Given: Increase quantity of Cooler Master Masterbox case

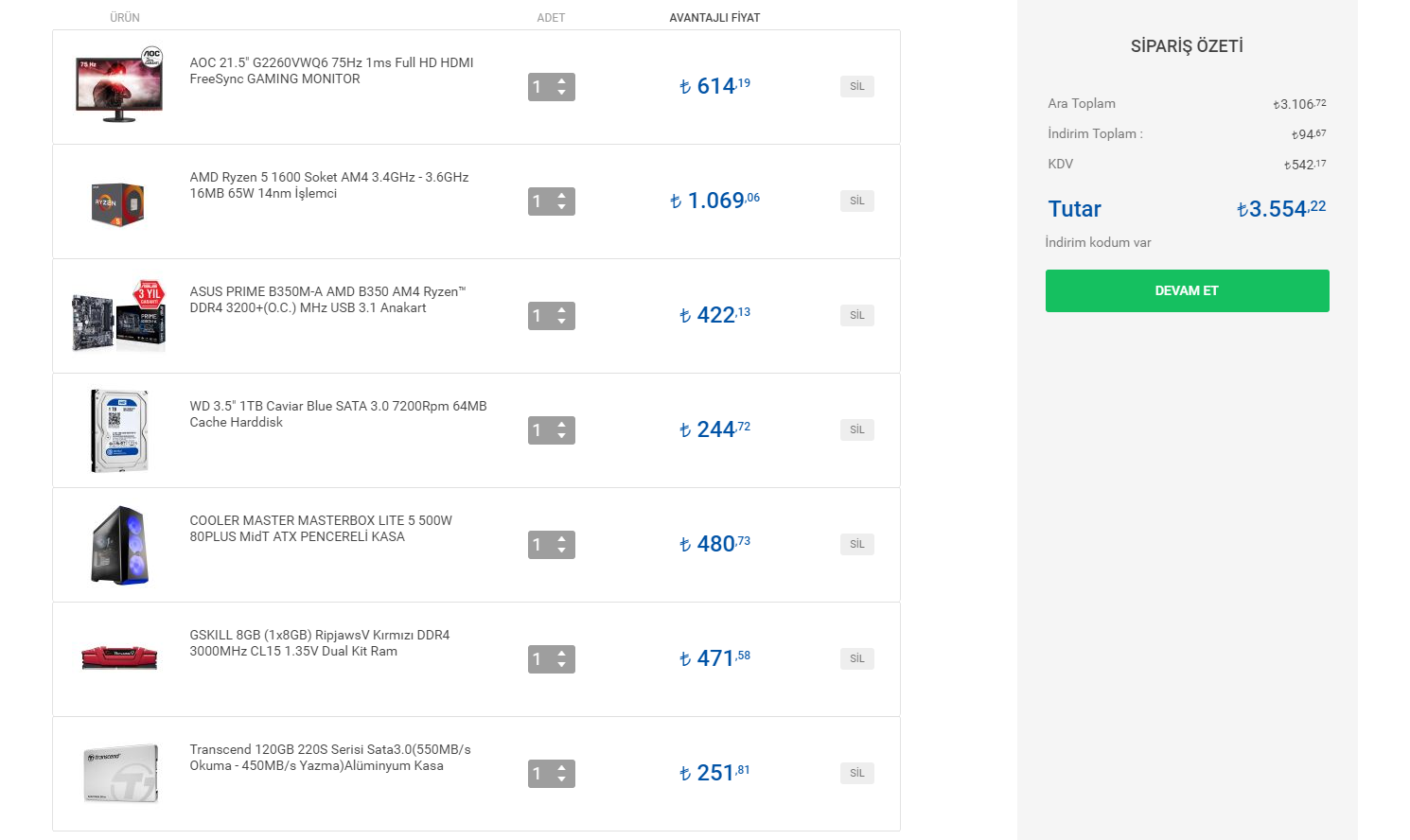Looking at the screenshot, I should coord(562,538).
